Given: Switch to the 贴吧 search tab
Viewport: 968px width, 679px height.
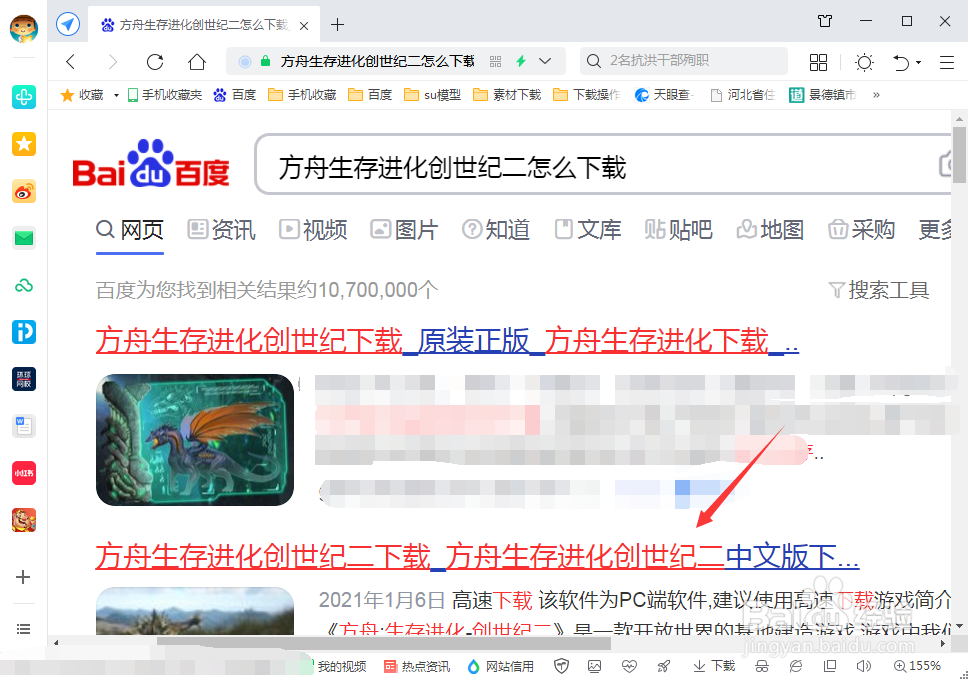Looking at the screenshot, I should 678,230.
